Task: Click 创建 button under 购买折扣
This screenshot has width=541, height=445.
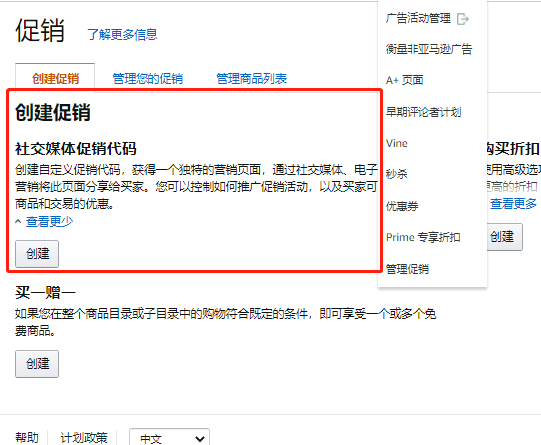Action: click(504, 237)
